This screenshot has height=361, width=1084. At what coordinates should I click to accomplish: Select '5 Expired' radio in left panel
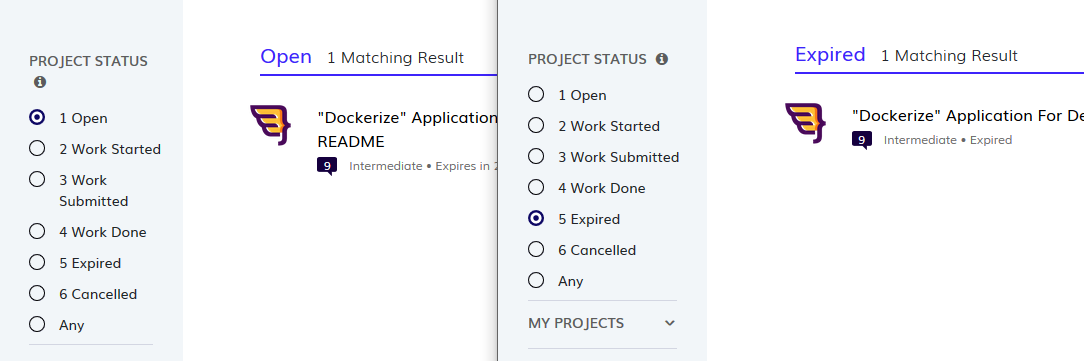[37, 262]
